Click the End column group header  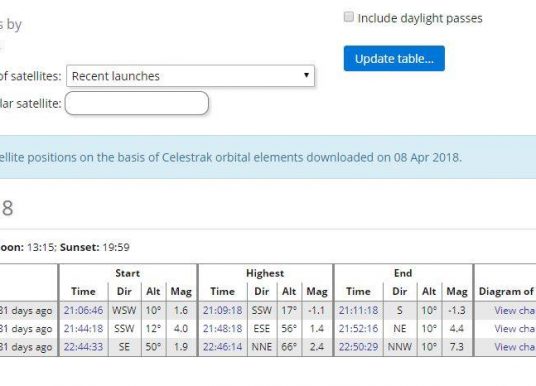(x=403, y=273)
